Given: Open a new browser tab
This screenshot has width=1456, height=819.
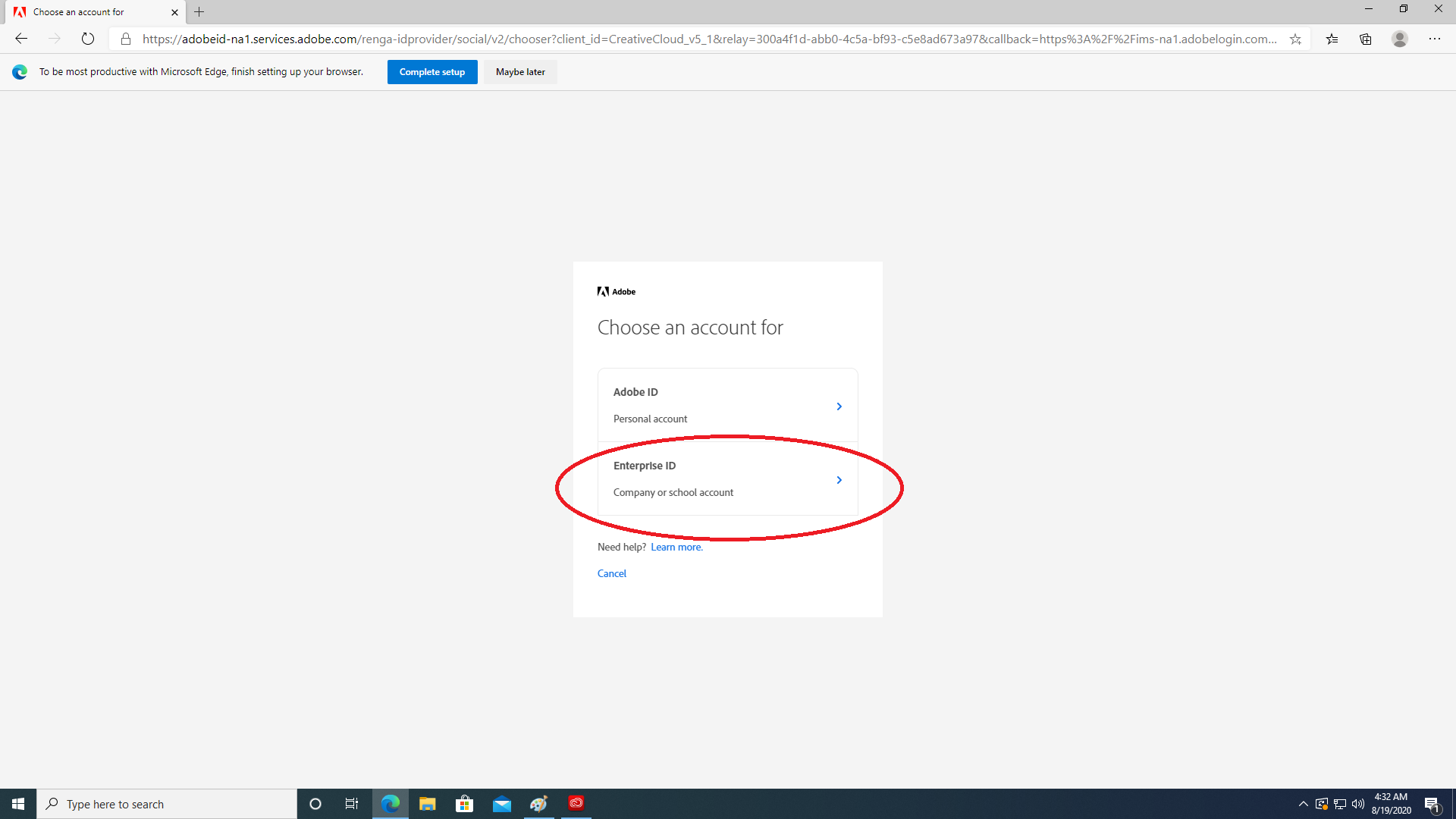Looking at the screenshot, I should click(x=199, y=12).
